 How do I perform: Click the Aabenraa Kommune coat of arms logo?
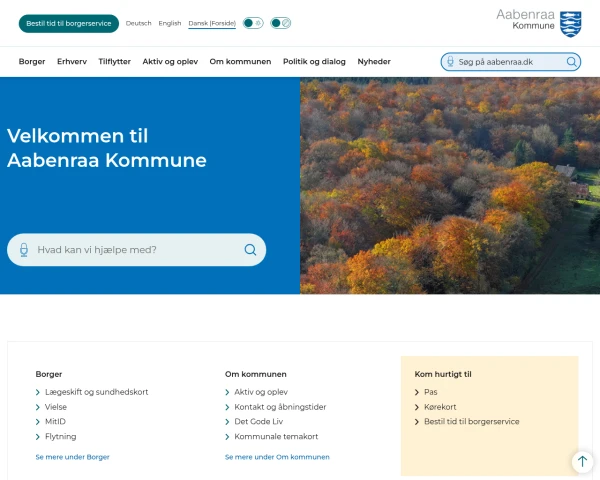[569, 23]
